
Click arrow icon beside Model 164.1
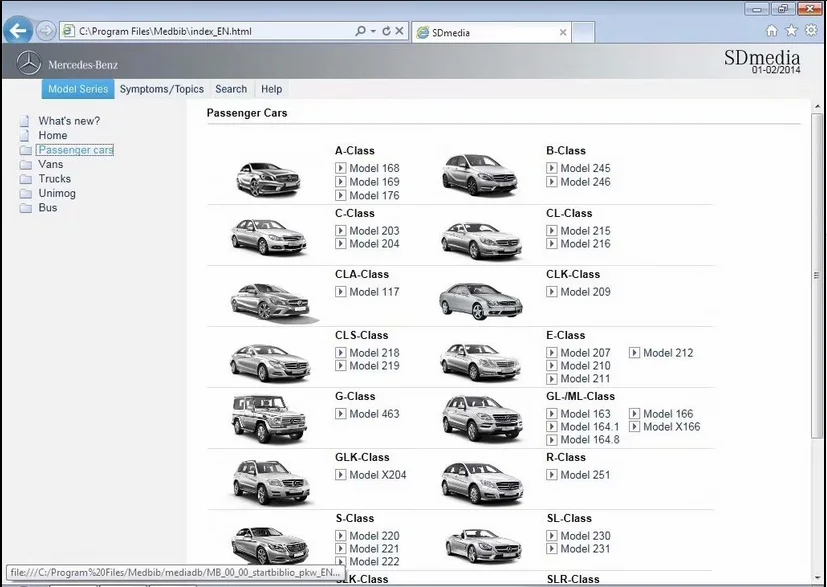[551, 427]
